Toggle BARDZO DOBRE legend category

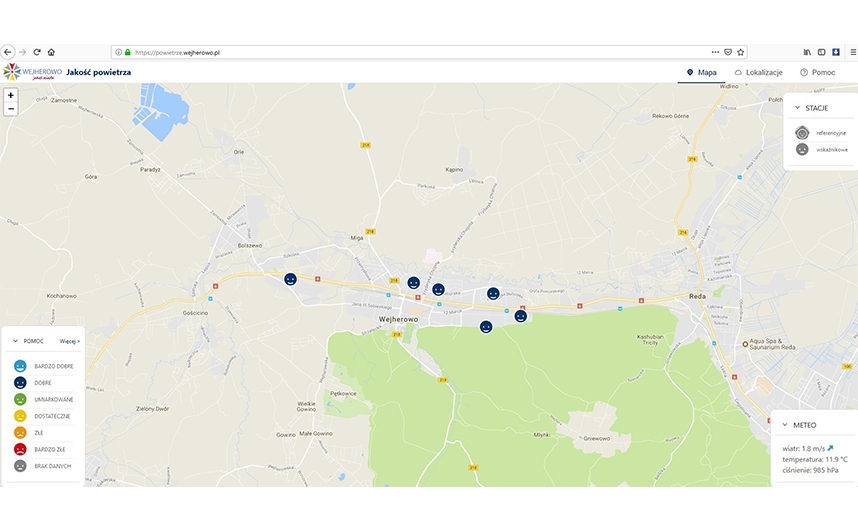pos(20,366)
